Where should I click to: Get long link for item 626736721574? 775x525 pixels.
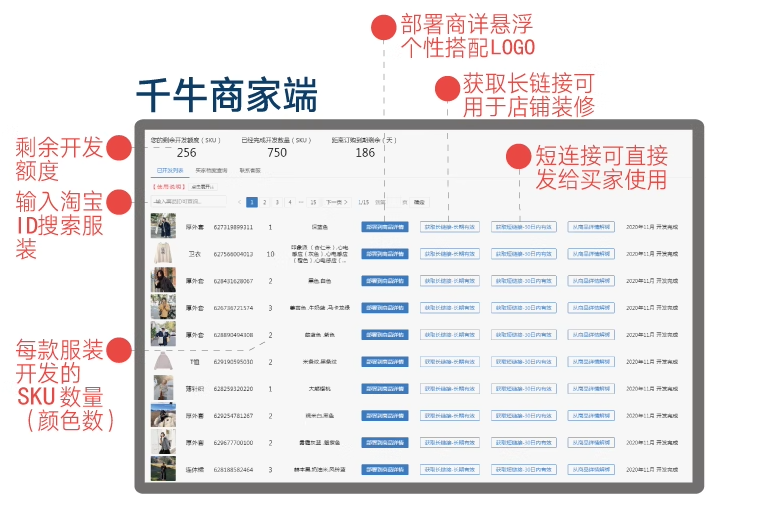click(450, 307)
